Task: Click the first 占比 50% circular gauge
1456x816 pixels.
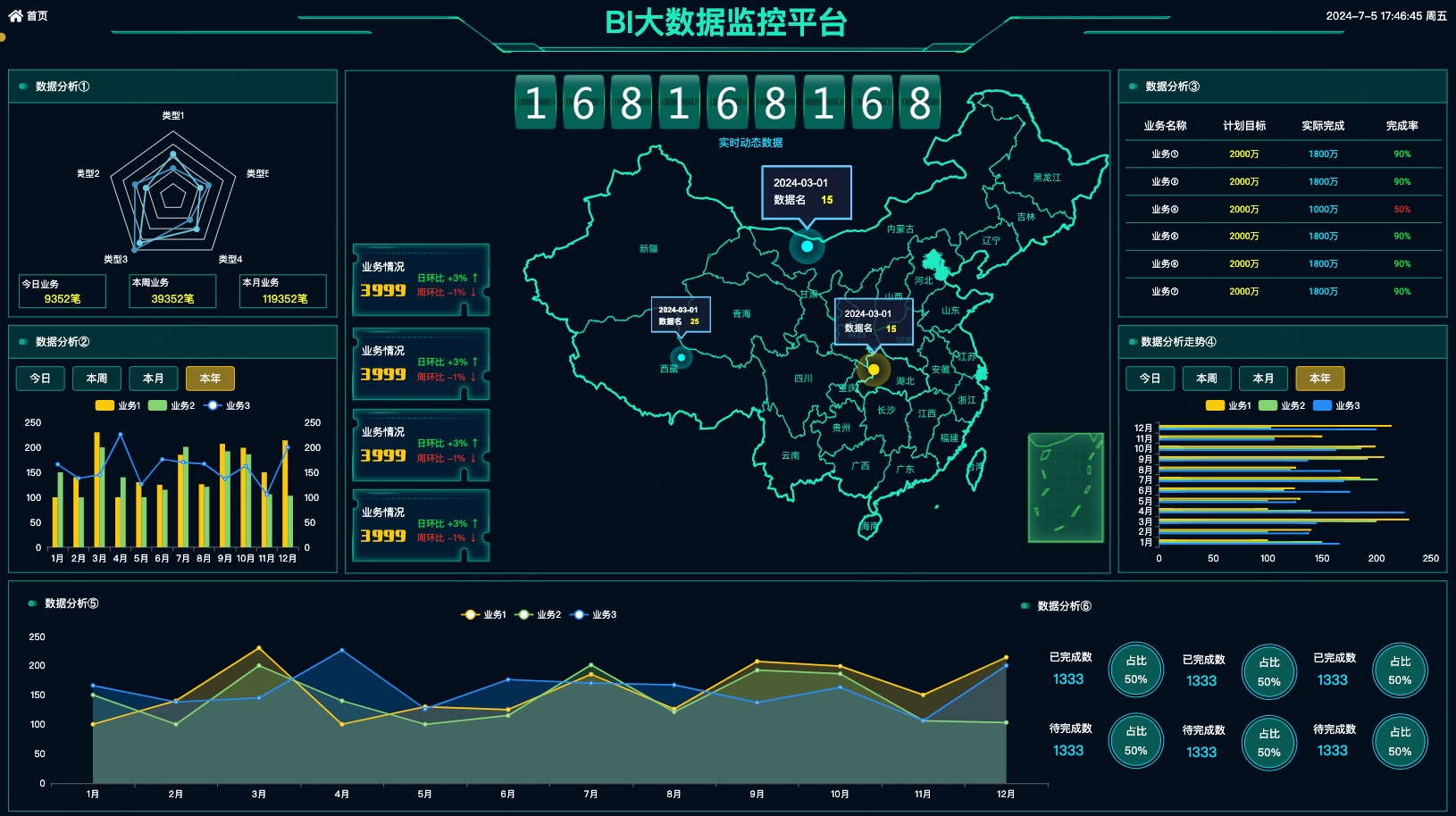Action: coord(1135,670)
